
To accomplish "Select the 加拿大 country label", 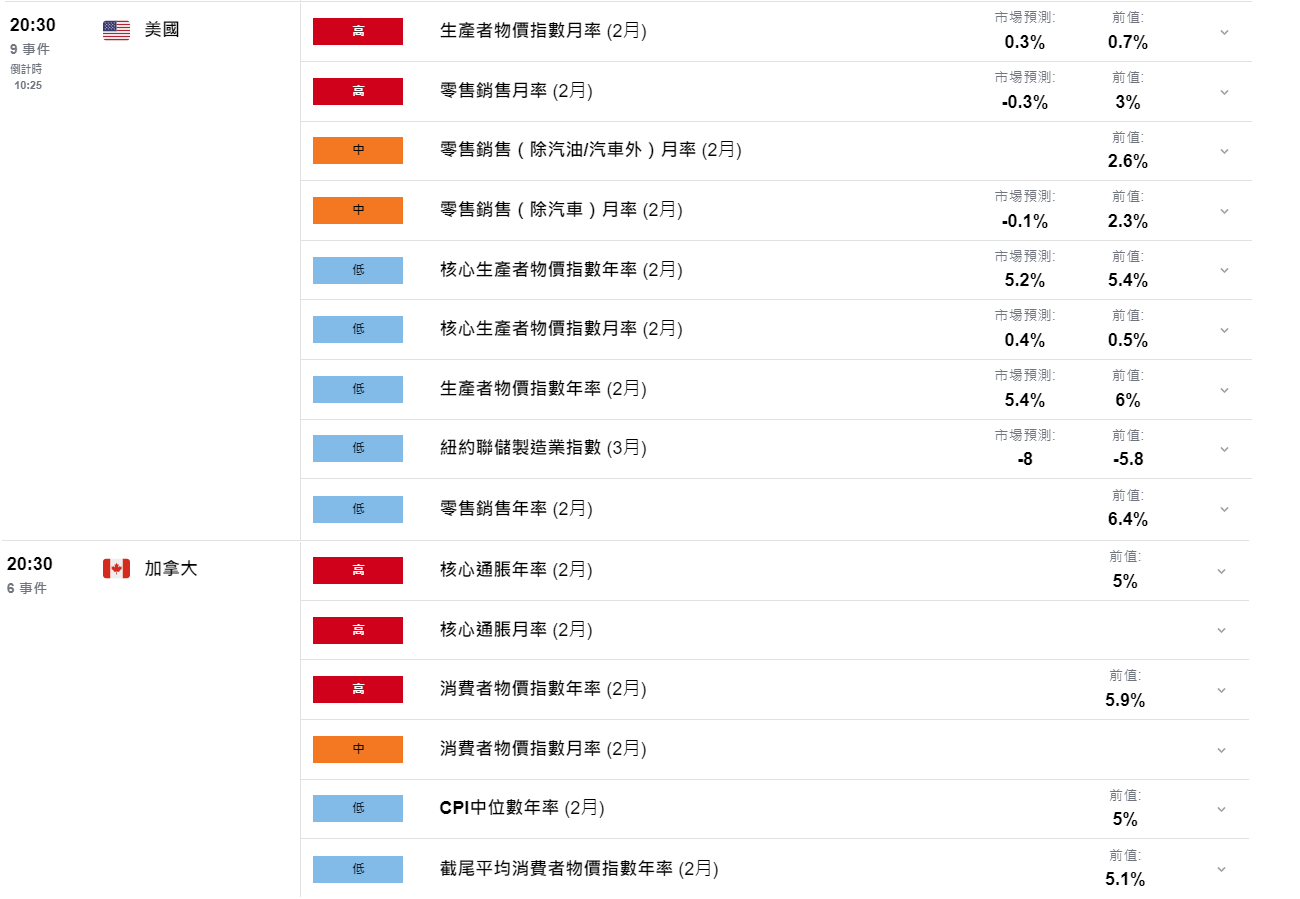I will pyautogui.click(x=171, y=569).
